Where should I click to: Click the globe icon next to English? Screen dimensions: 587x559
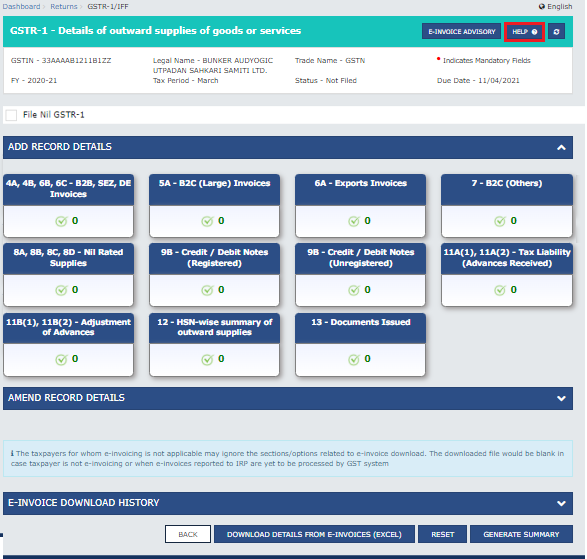pyautogui.click(x=542, y=6)
